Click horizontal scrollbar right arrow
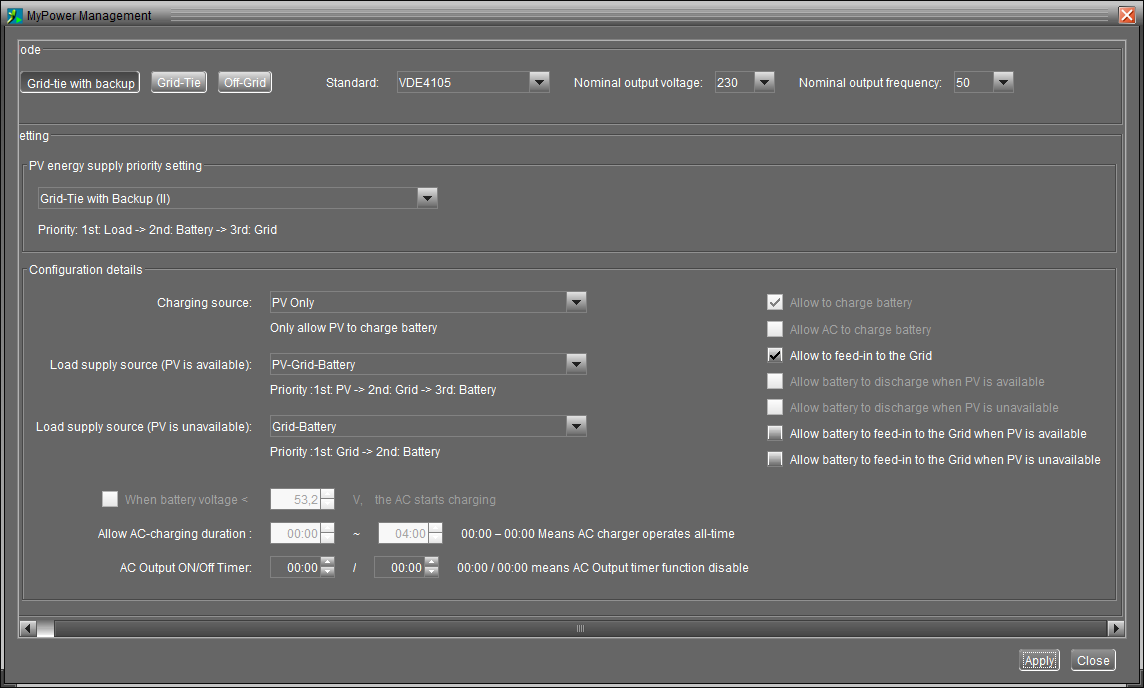The image size is (1144, 688). tap(1116, 628)
